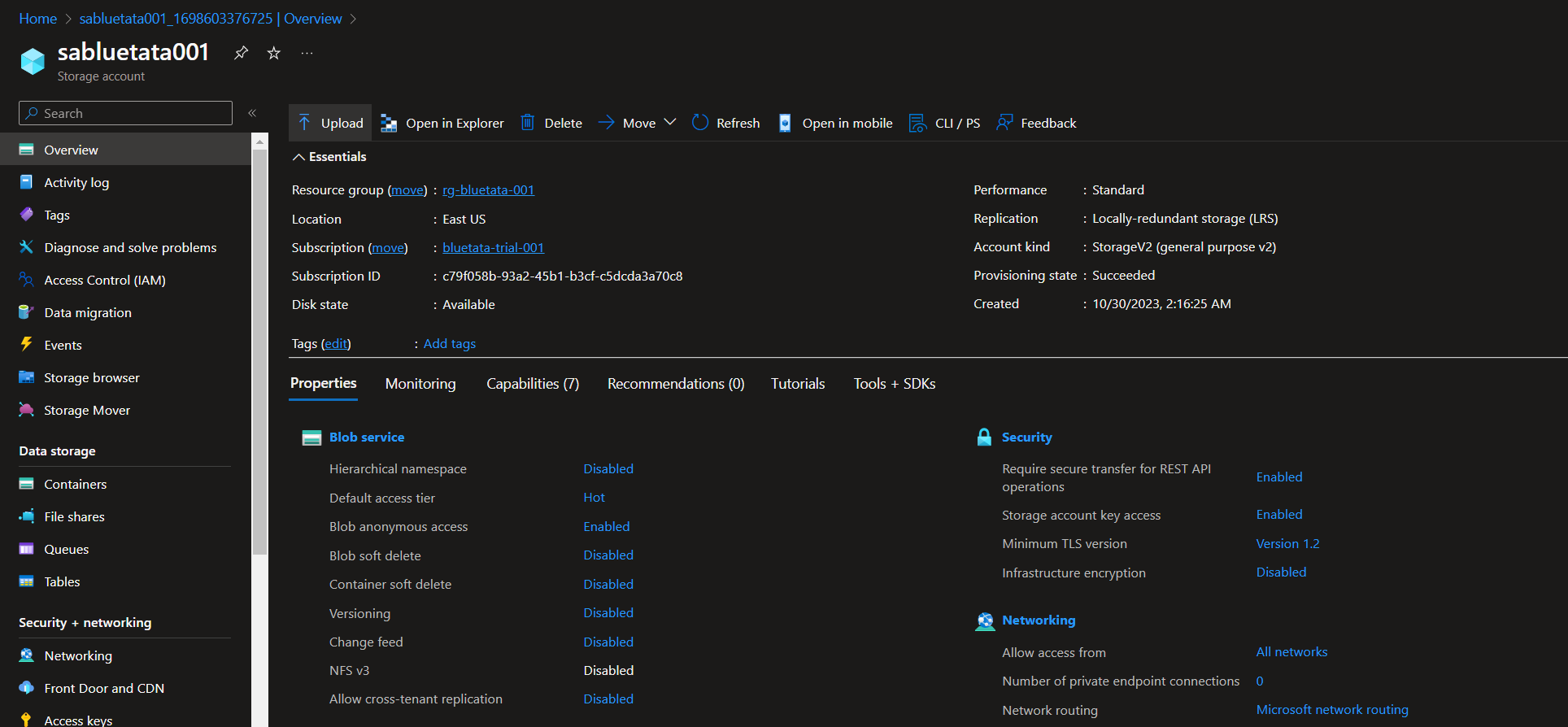Mark sabluetata001 as favorite star

point(274,53)
